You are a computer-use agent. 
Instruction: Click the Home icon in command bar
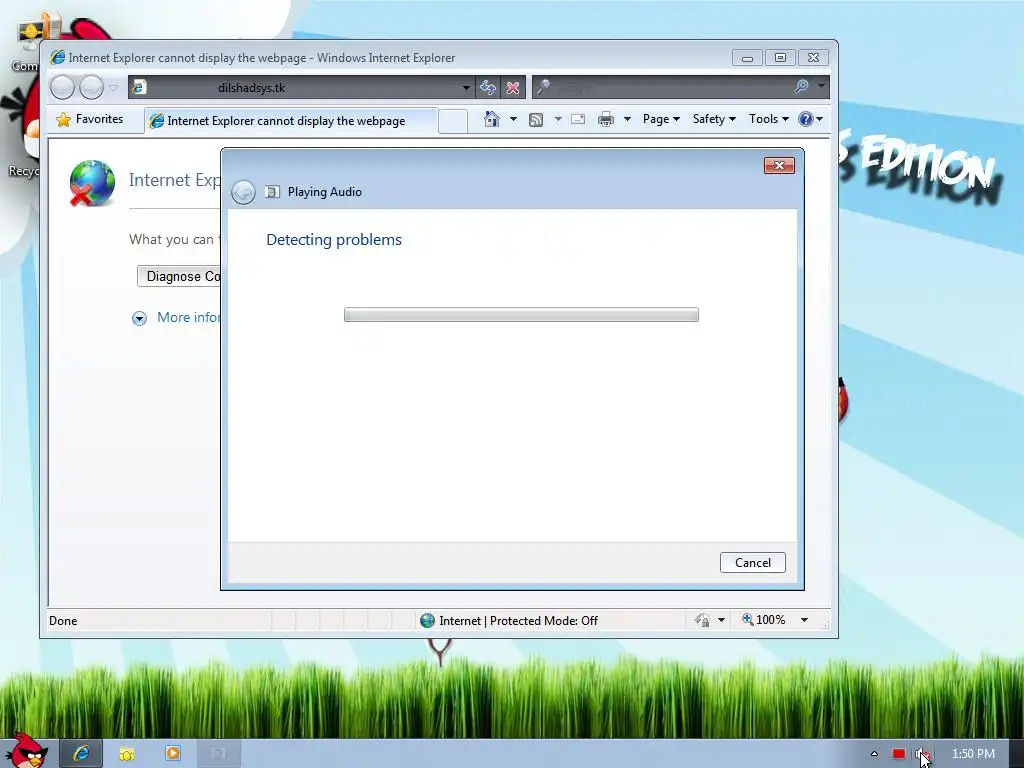pyautogui.click(x=492, y=119)
